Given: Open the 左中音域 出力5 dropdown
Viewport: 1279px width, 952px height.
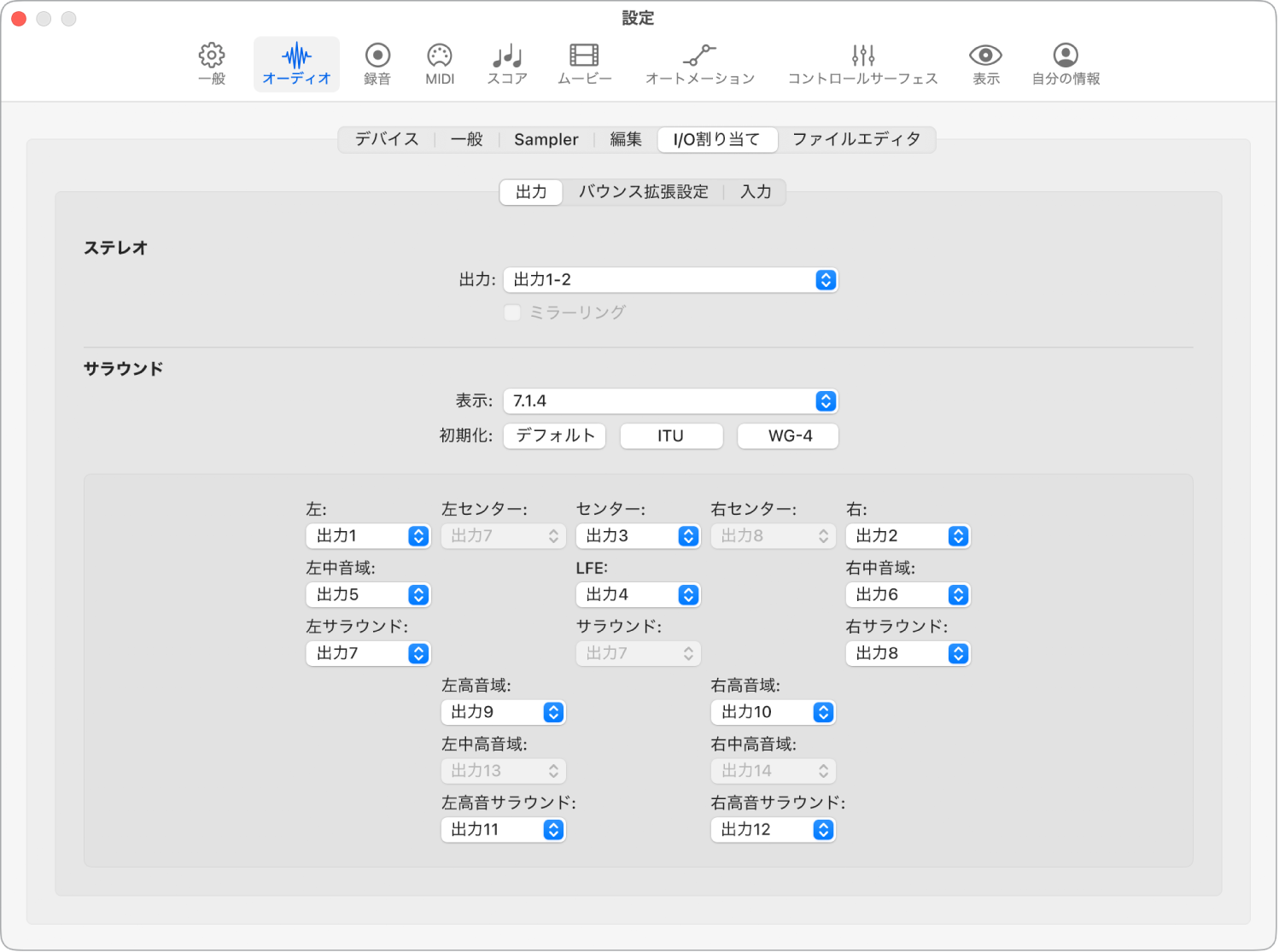Looking at the screenshot, I should pyautogui.click(x=368, y=595).
